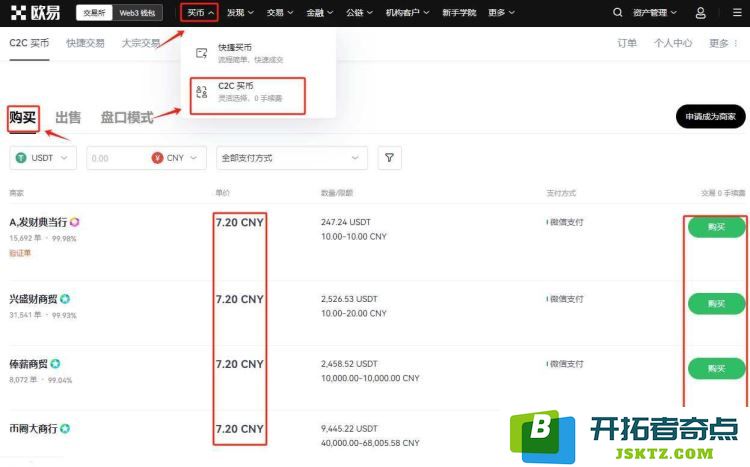
Task: Expand the 资产管理 menu
Action: pos(655,13)
